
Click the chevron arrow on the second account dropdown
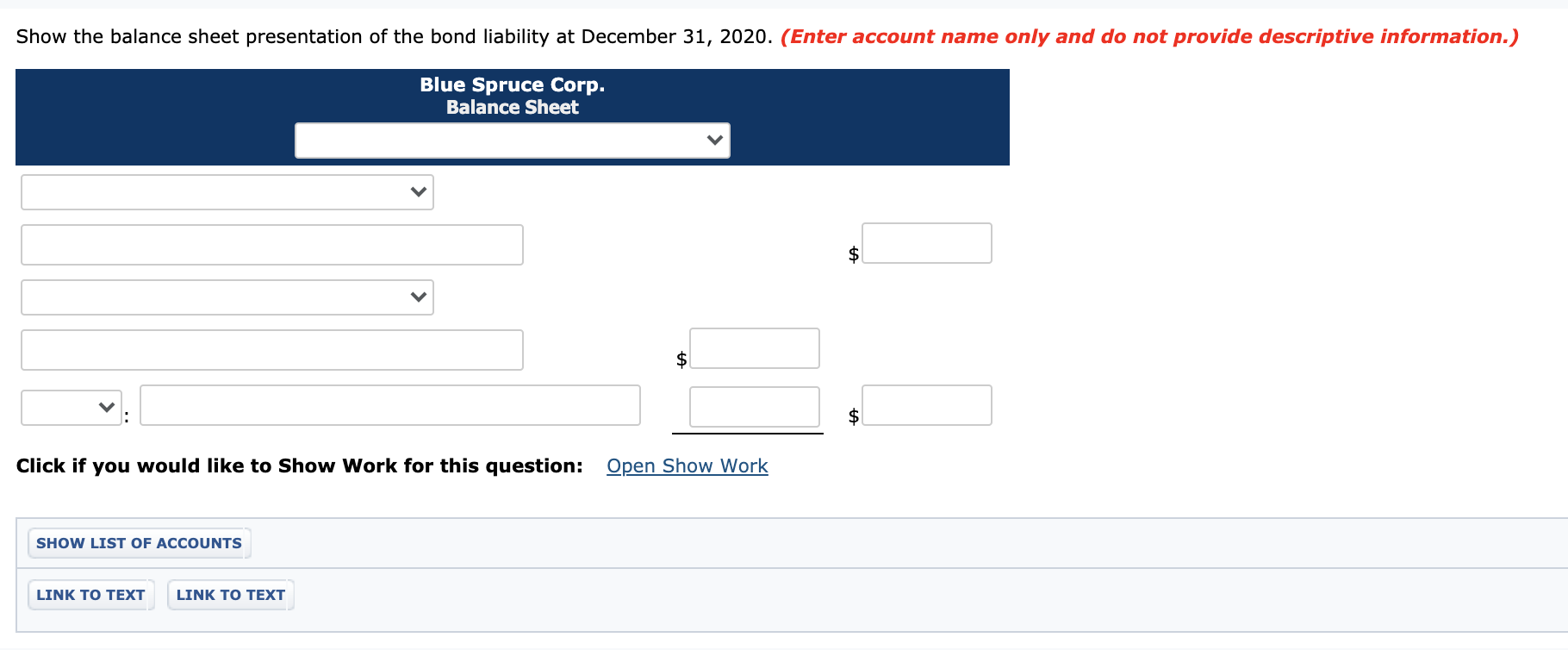click(x=417, y=297)
